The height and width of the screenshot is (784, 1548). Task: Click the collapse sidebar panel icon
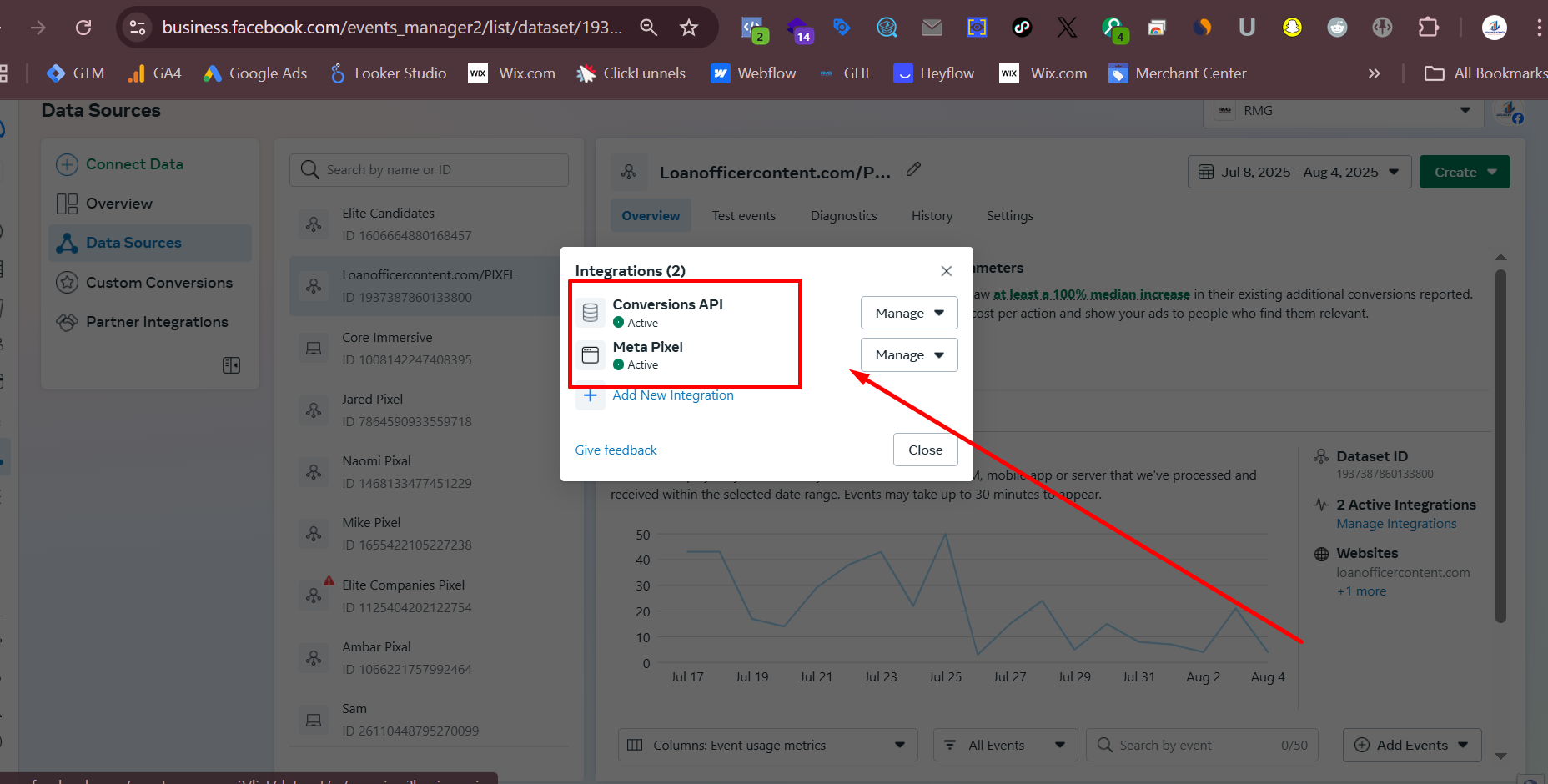[x=231, y=365]
